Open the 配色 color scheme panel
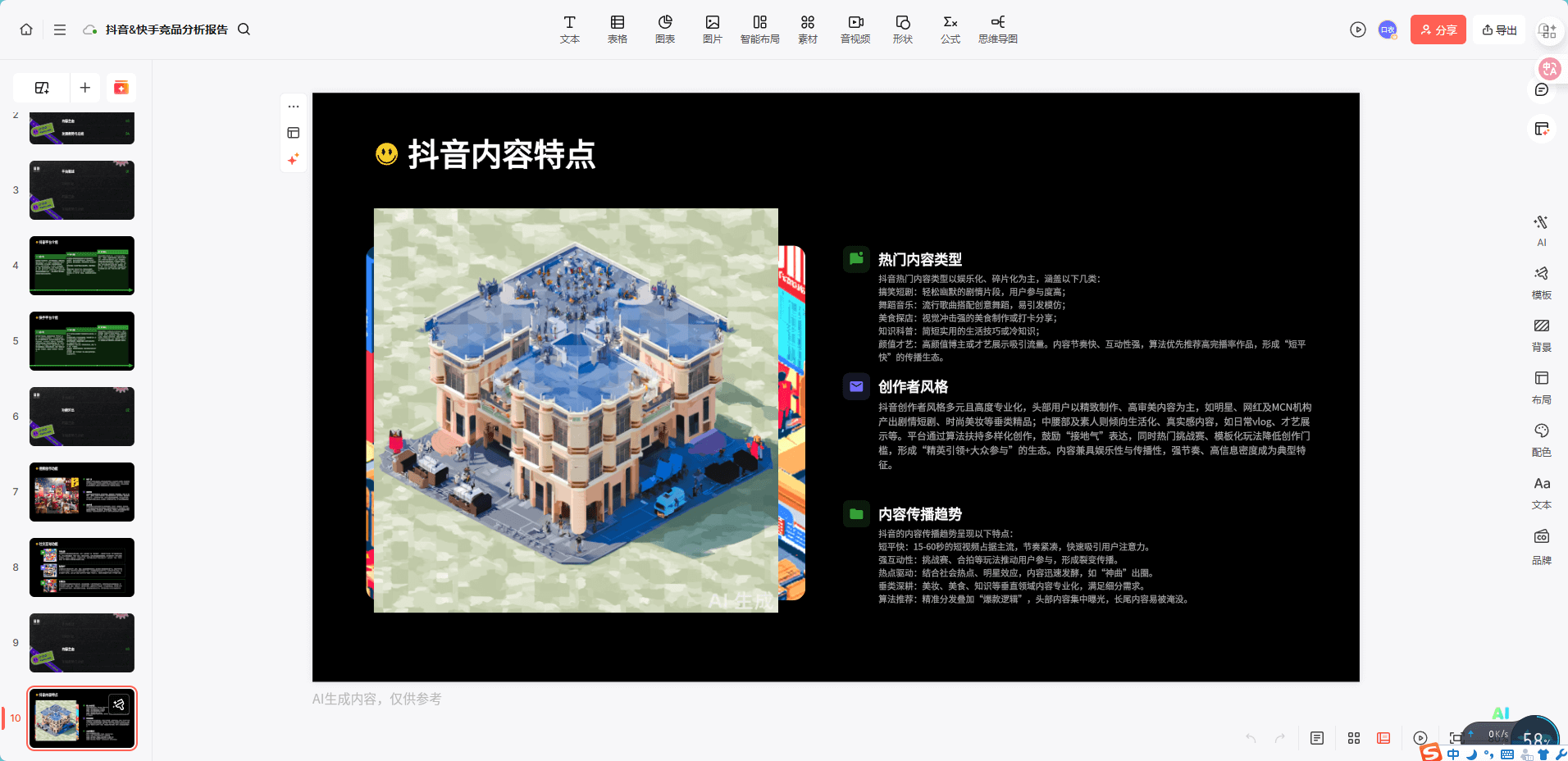Screen dimensions: 1568x761 [x=1541, y=439]
